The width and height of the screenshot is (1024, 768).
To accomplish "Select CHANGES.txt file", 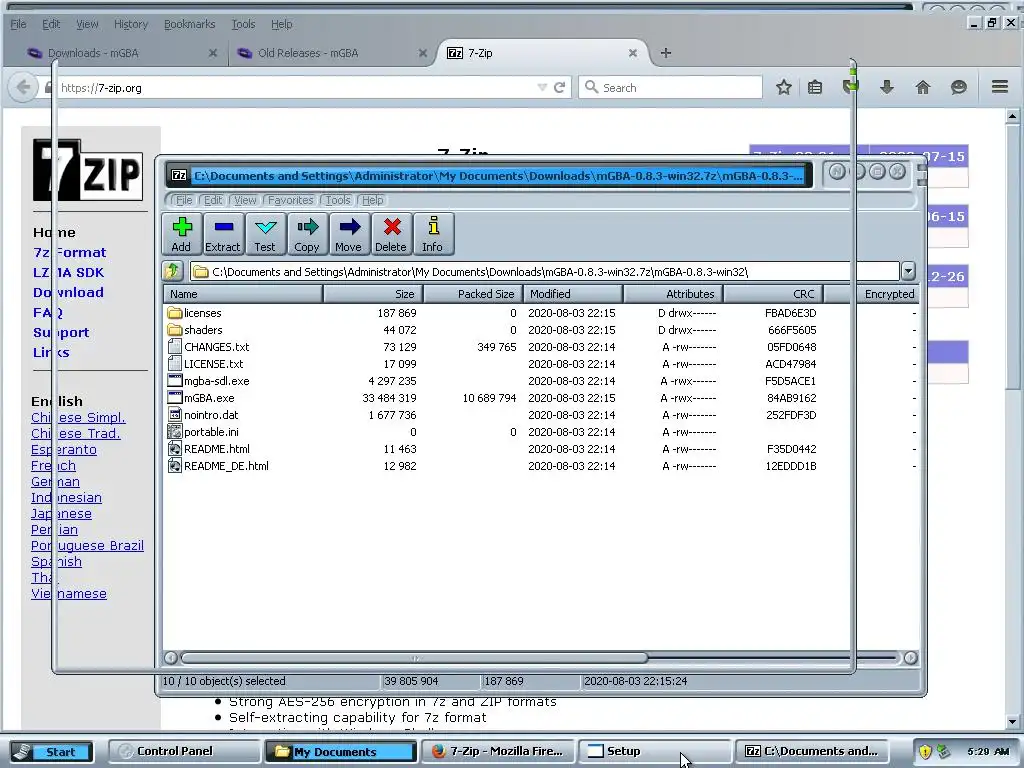I will pyautogui.click(x=216, y=347).
